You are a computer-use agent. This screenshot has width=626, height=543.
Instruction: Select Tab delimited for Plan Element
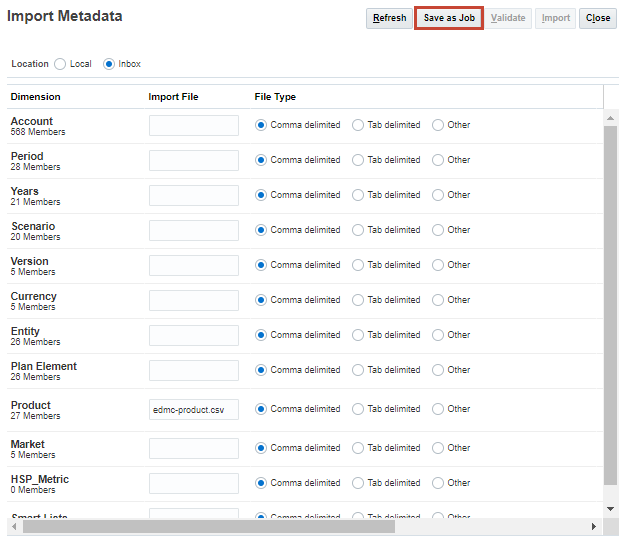[x=358, y=370]
